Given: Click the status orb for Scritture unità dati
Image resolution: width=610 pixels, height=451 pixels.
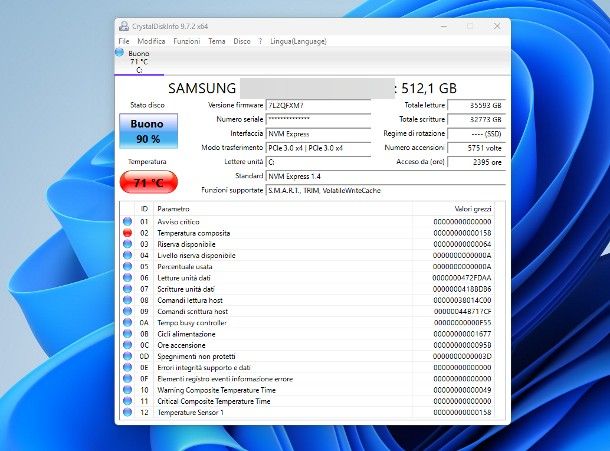Looking at the screenshot, I should (x=127, y=289).
